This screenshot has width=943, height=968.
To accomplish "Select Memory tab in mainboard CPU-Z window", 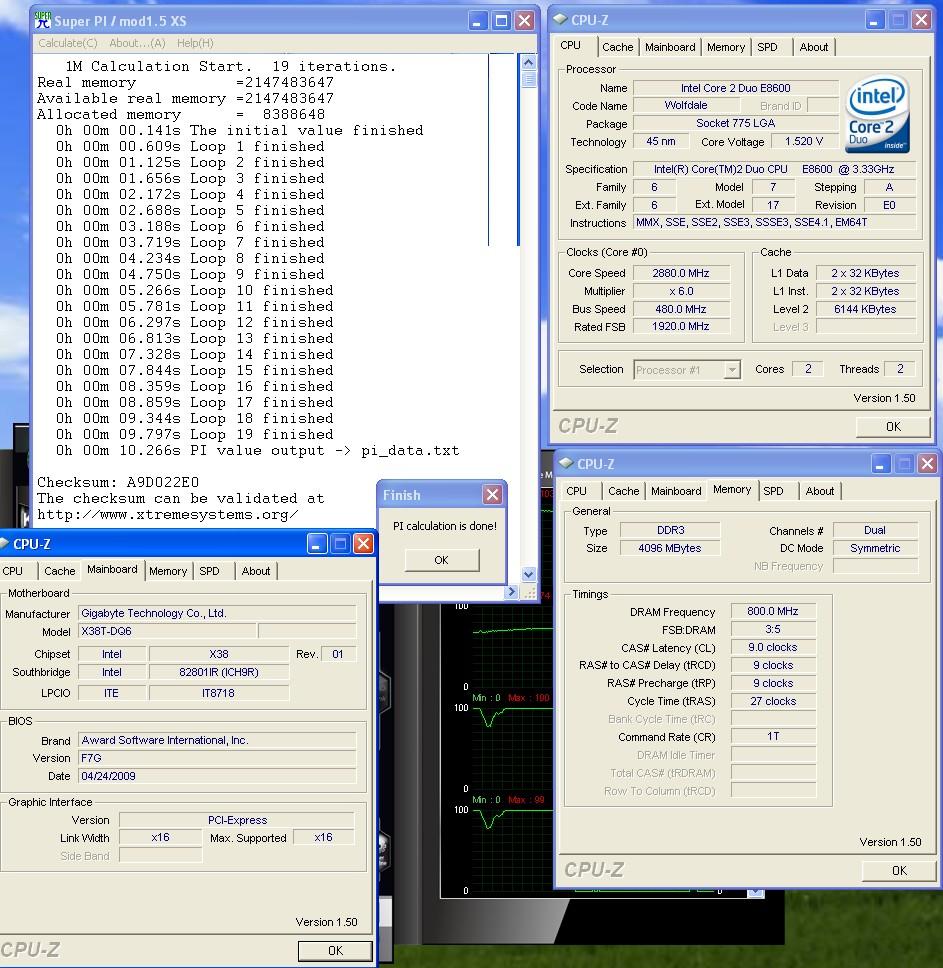I will [x=168, y=572].
